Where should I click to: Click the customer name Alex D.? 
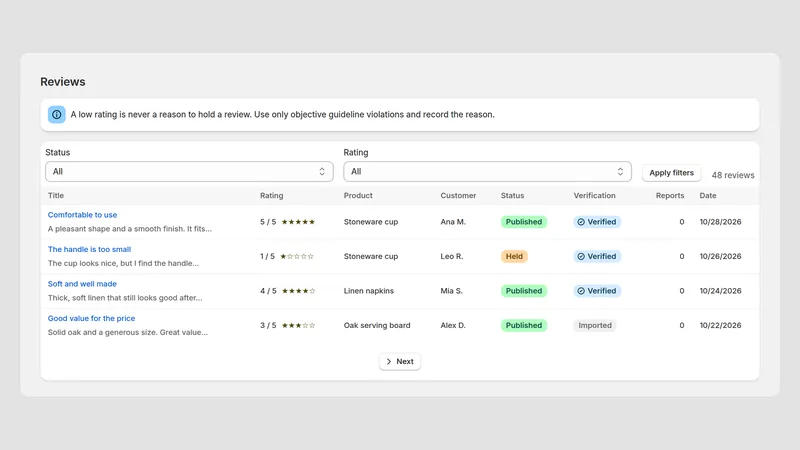tap(453, 325)
